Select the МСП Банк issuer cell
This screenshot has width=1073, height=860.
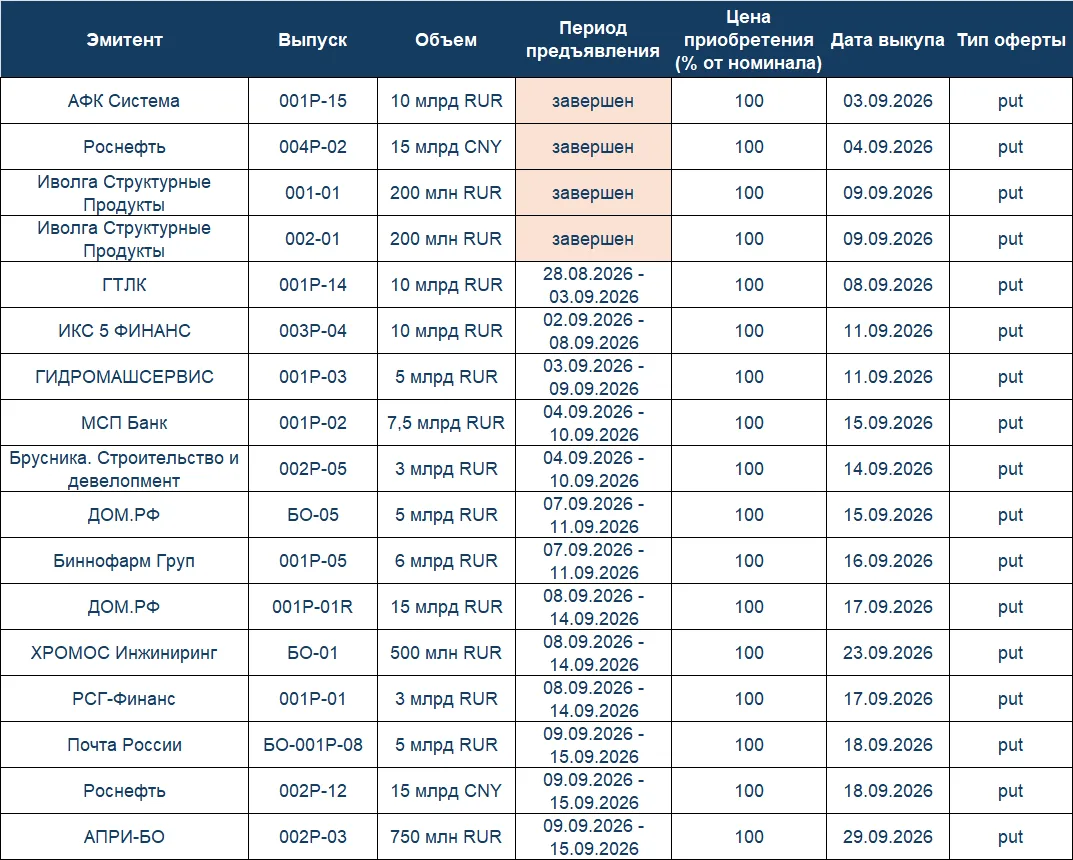[124, 422]
